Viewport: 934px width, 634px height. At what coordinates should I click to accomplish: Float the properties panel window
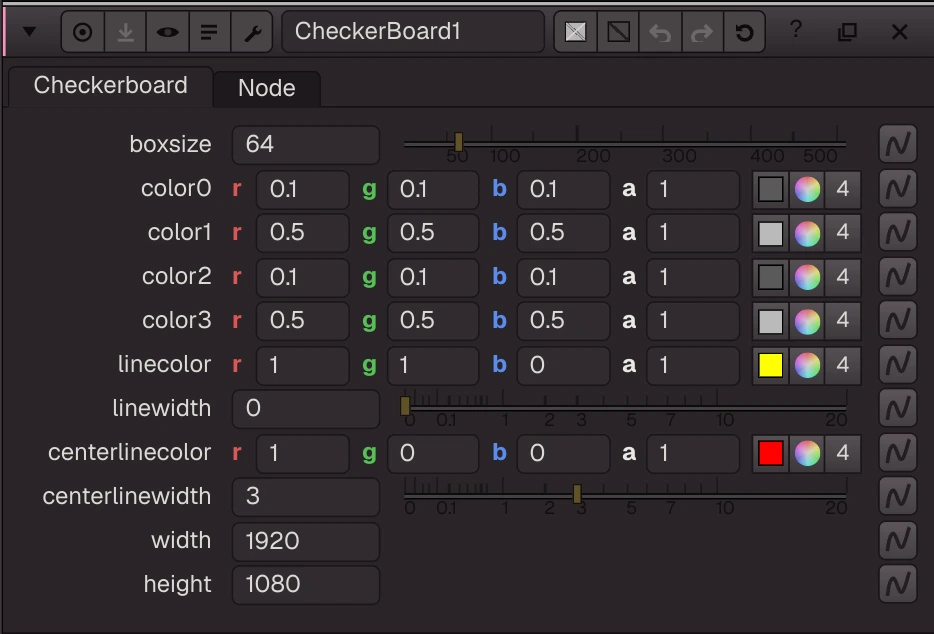coord(847,32)
